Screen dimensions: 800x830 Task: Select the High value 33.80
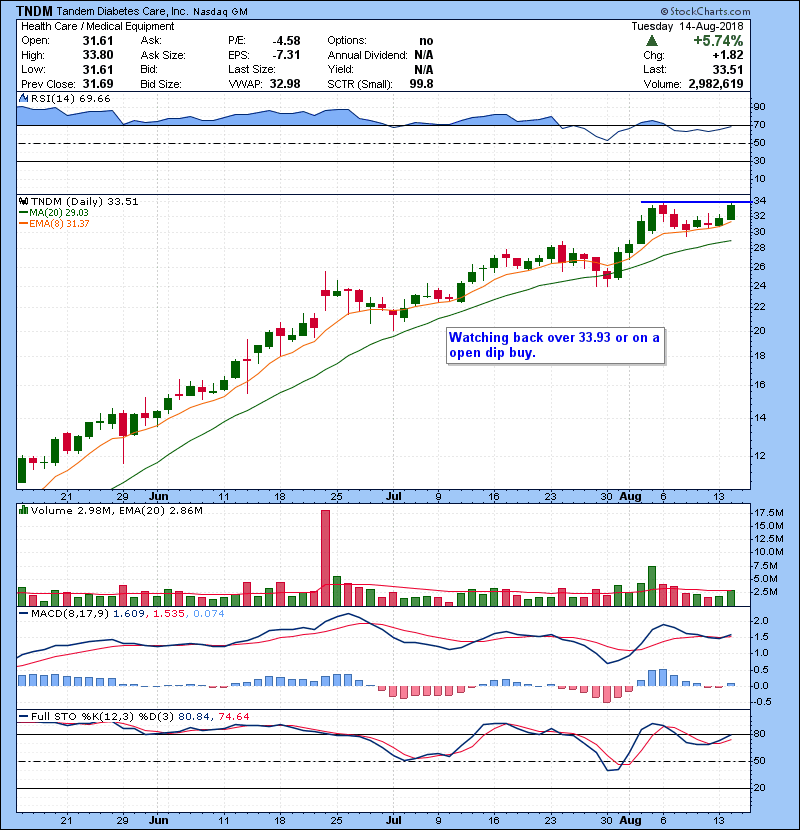tap(98, 55)
